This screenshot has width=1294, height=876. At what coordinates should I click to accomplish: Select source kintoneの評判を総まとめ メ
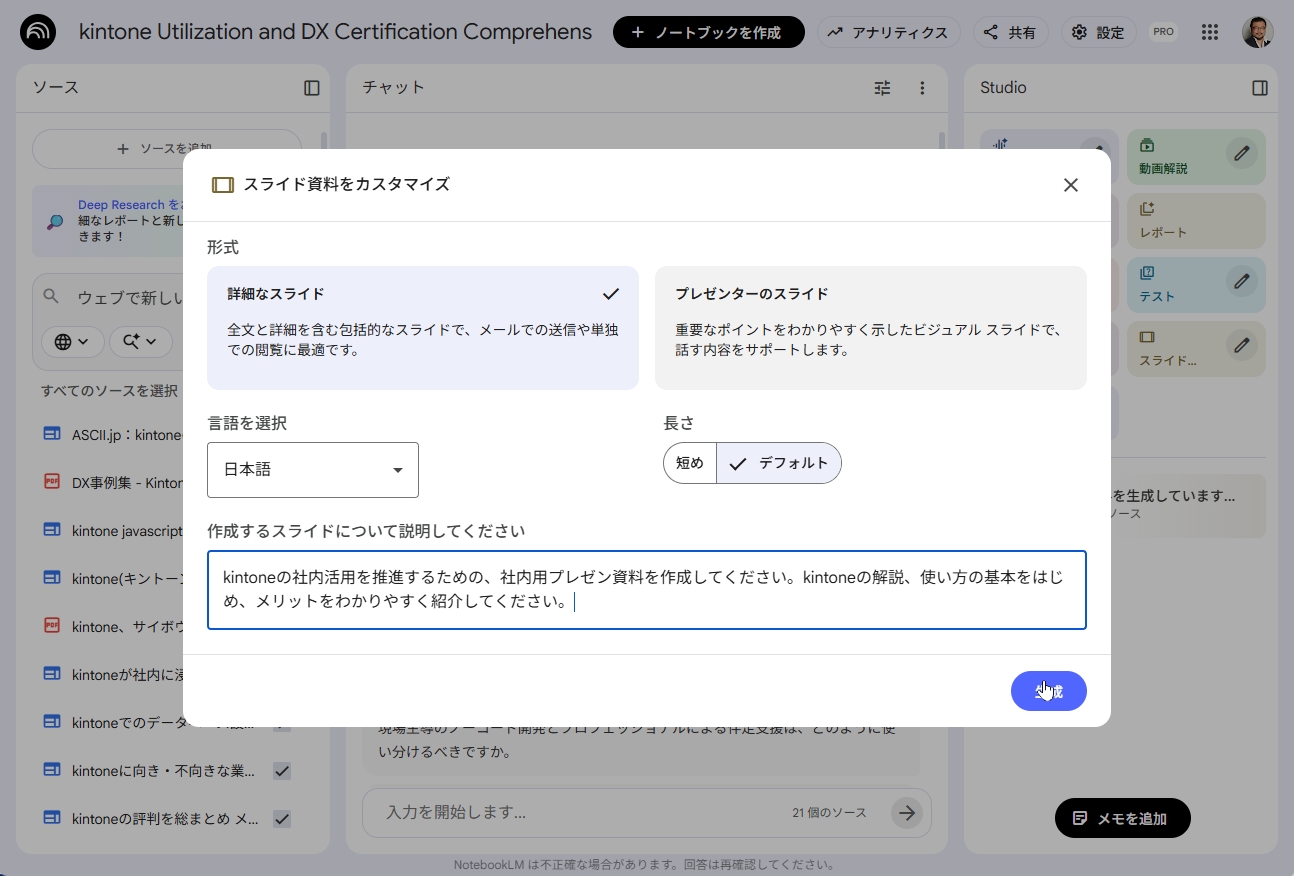click(x=165, y=818)
